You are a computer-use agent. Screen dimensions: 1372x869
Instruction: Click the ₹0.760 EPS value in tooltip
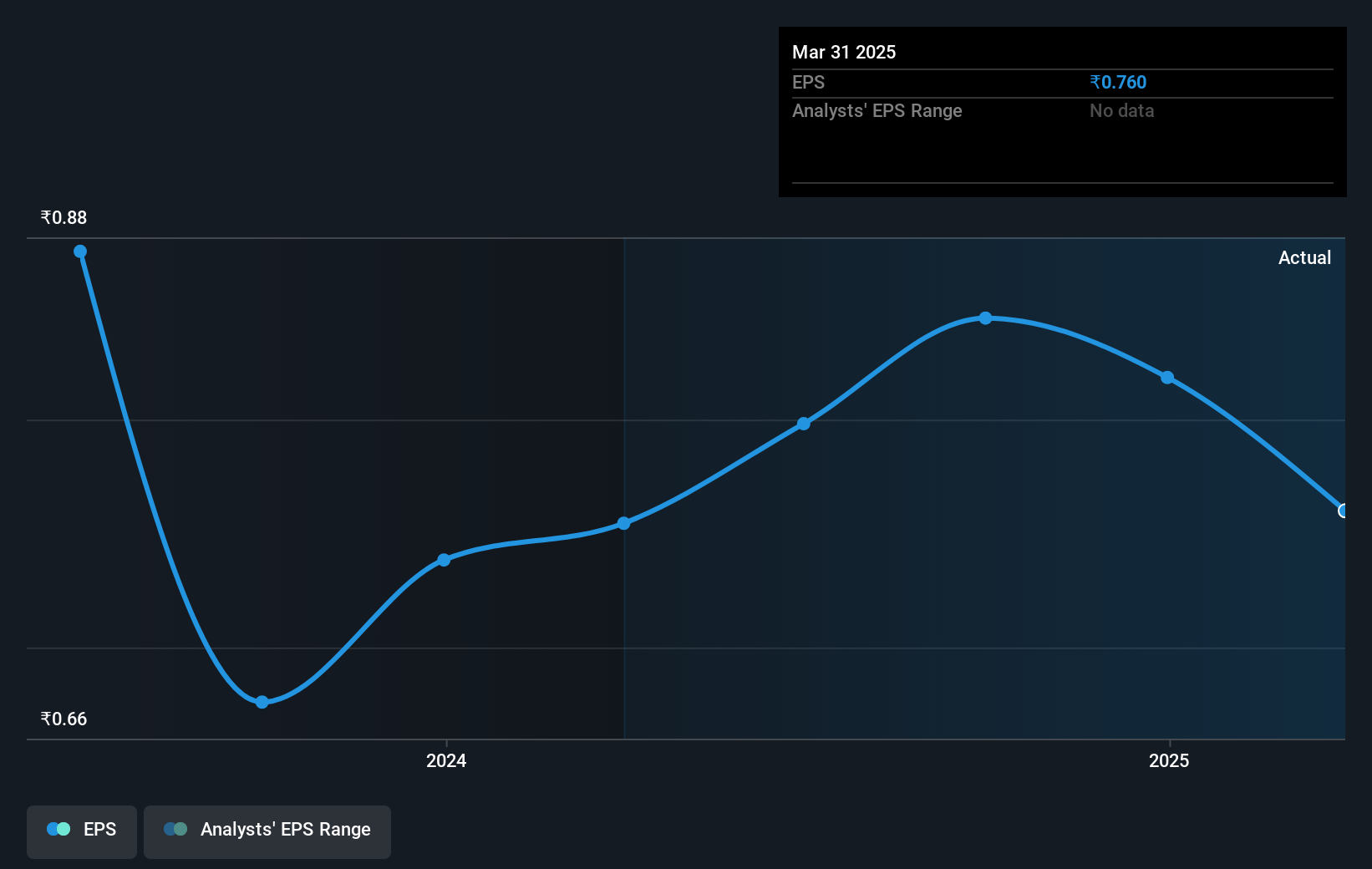(1118, 82)
